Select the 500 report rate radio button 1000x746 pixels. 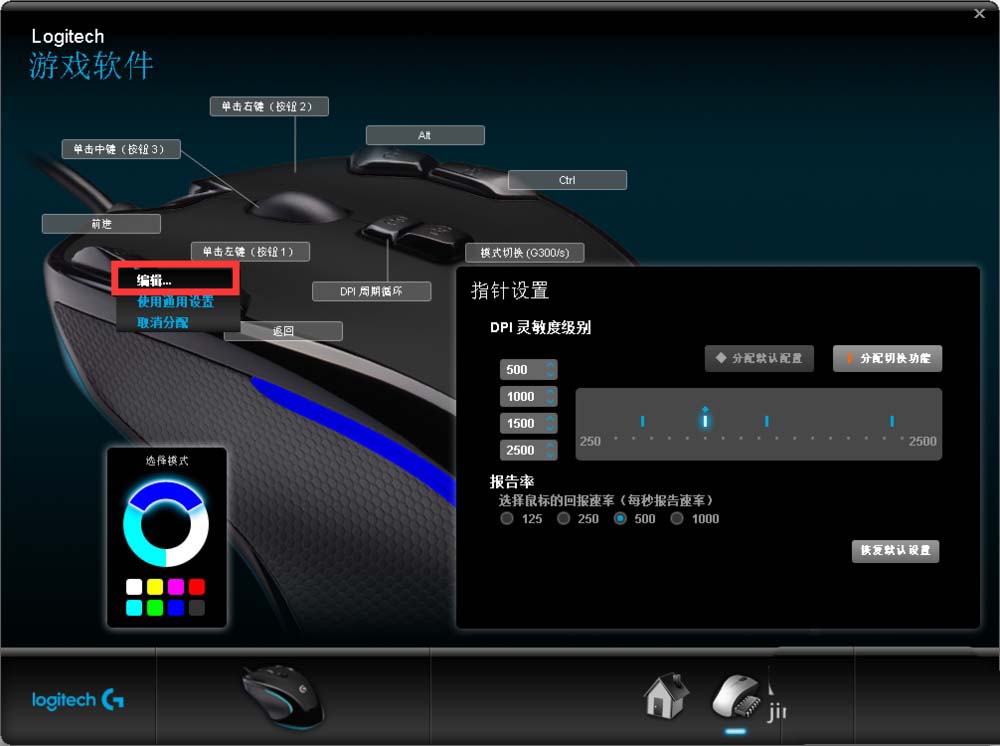coord(620,518)
